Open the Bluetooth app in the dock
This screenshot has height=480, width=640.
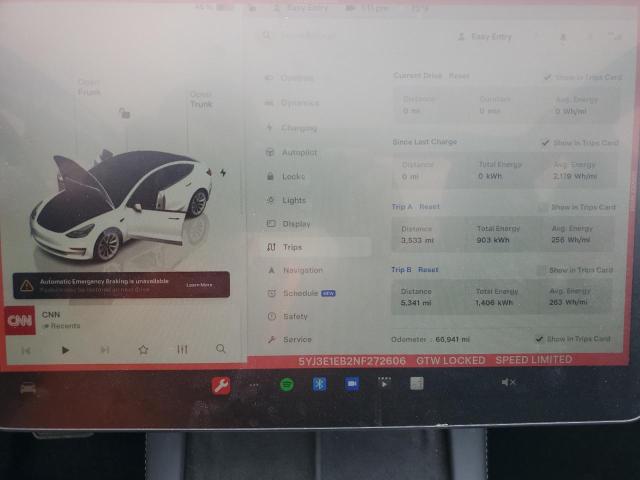tap(319, 384)
